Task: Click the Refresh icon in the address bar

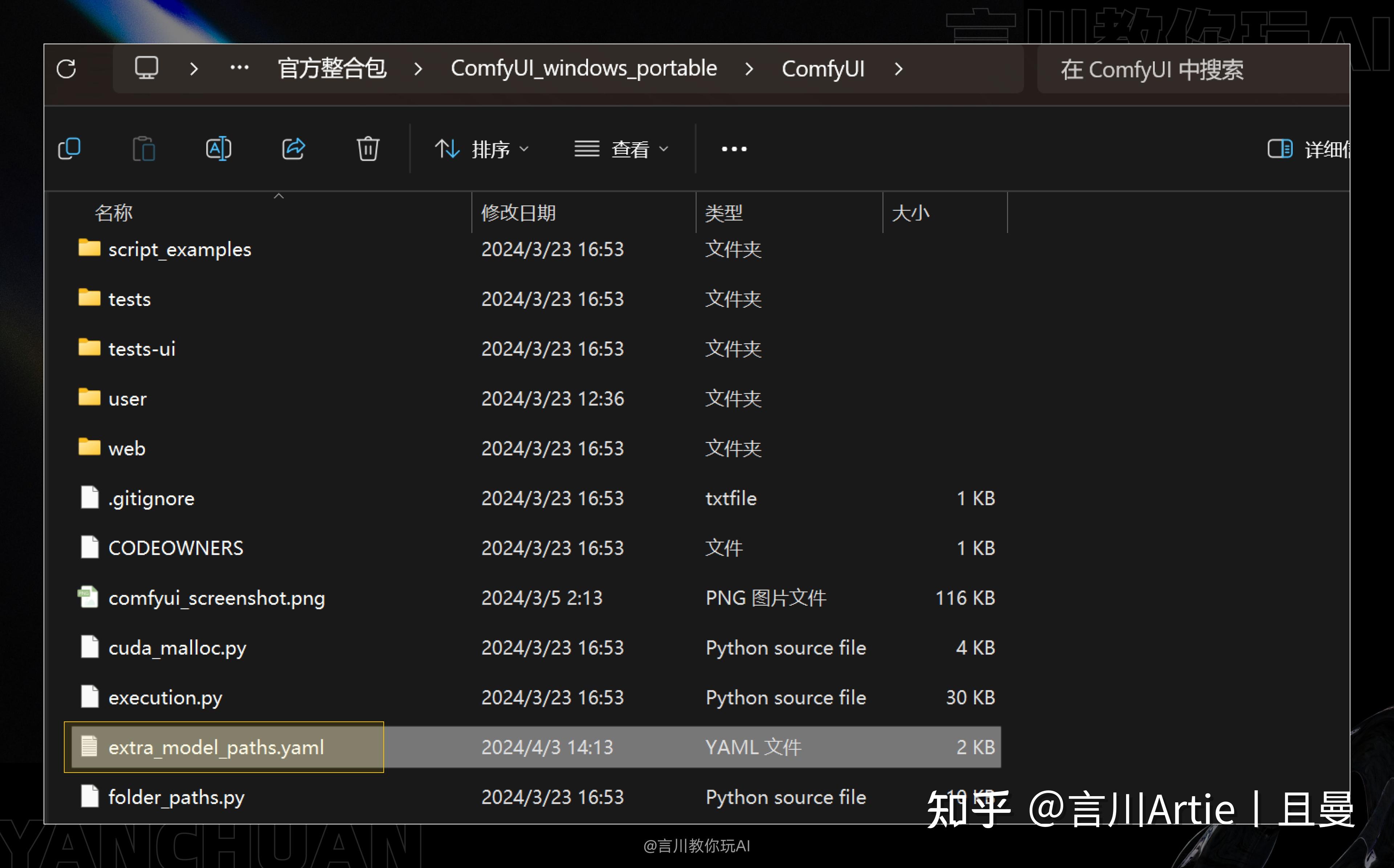Action: [66, 68]
